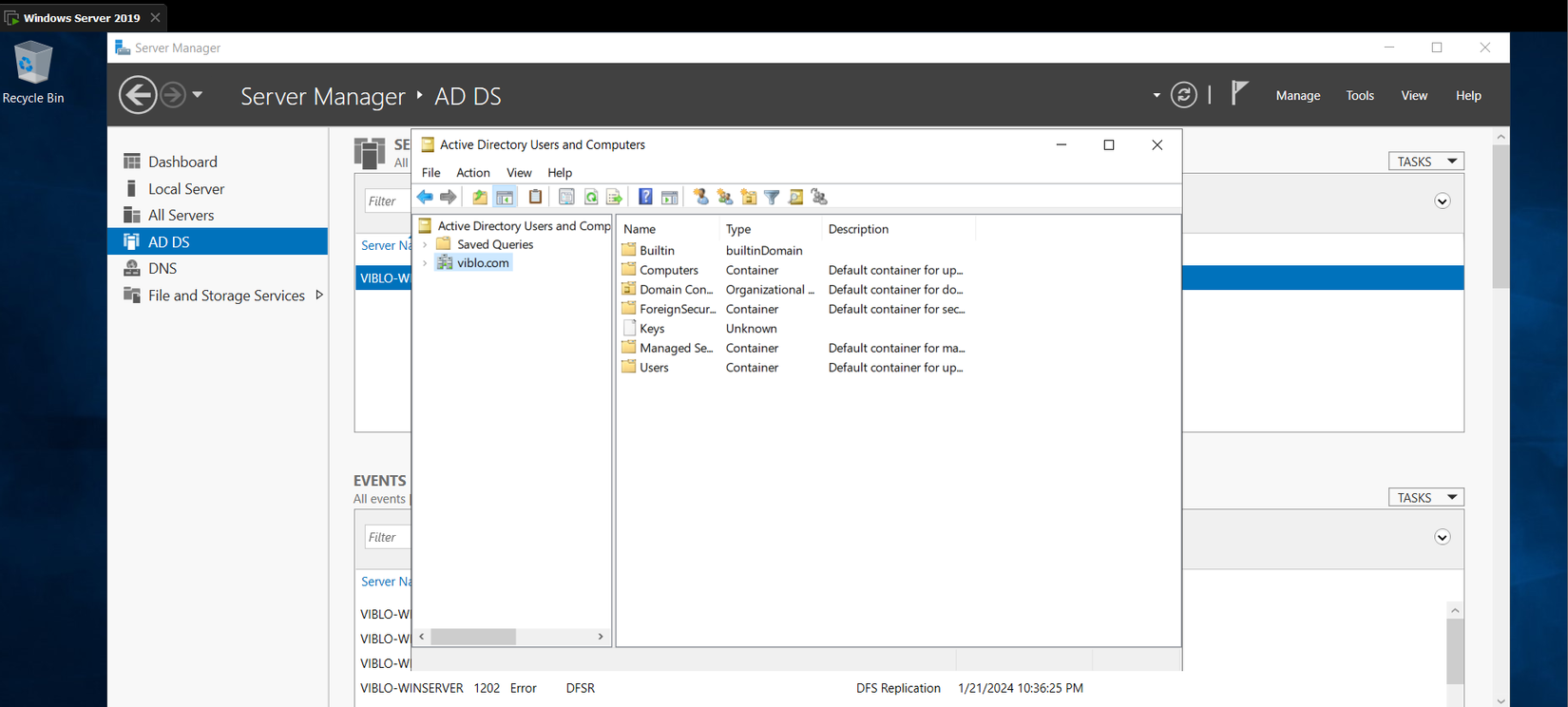Open filter options via the funnel icon
The image size is (1568, 707).
coord(772,197)
